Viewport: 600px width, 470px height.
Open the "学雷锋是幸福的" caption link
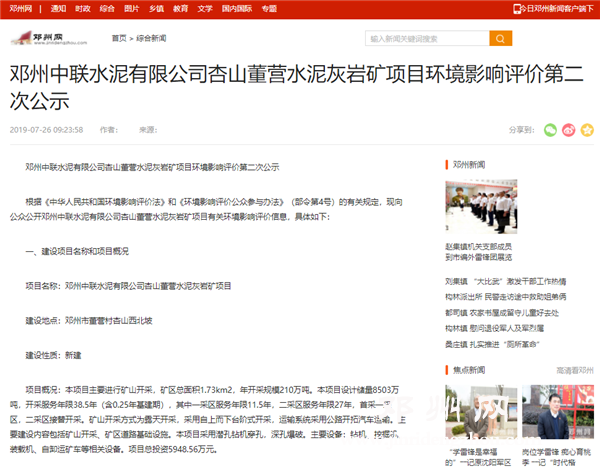pyautogui.click(x=478, y=457)
